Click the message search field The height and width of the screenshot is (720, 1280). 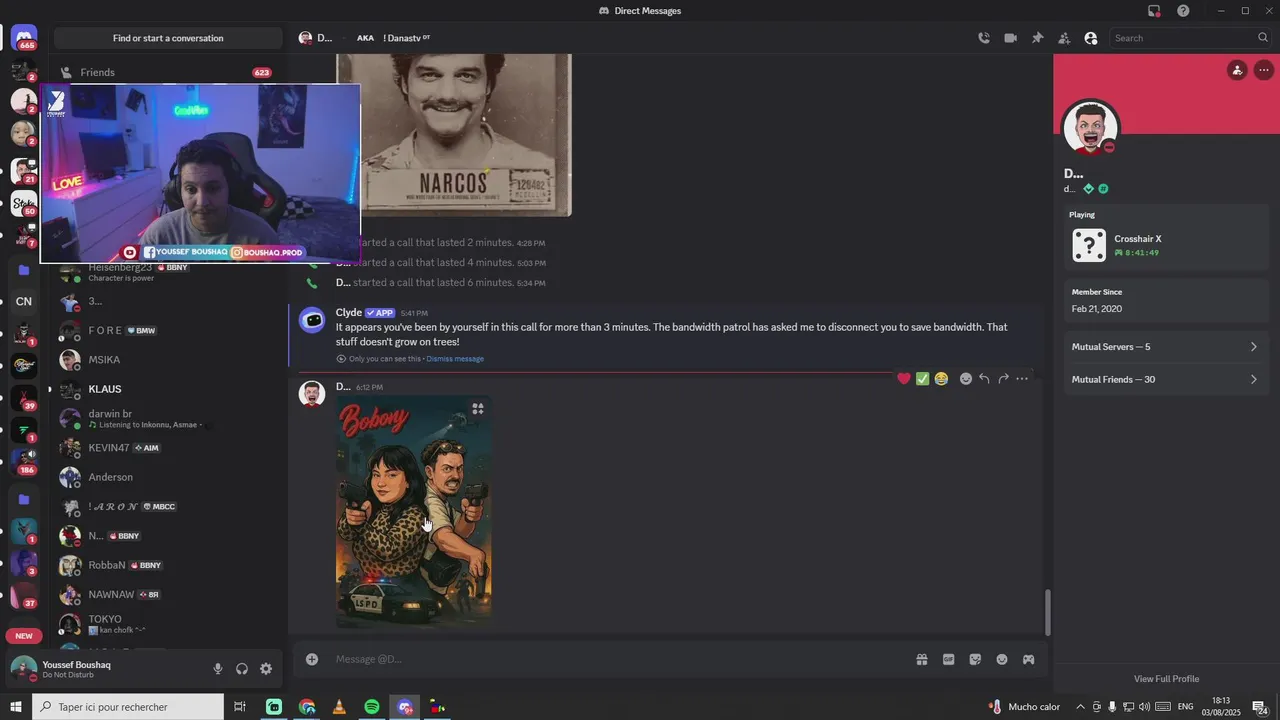pyautogui.click(x=1190, y=38)
